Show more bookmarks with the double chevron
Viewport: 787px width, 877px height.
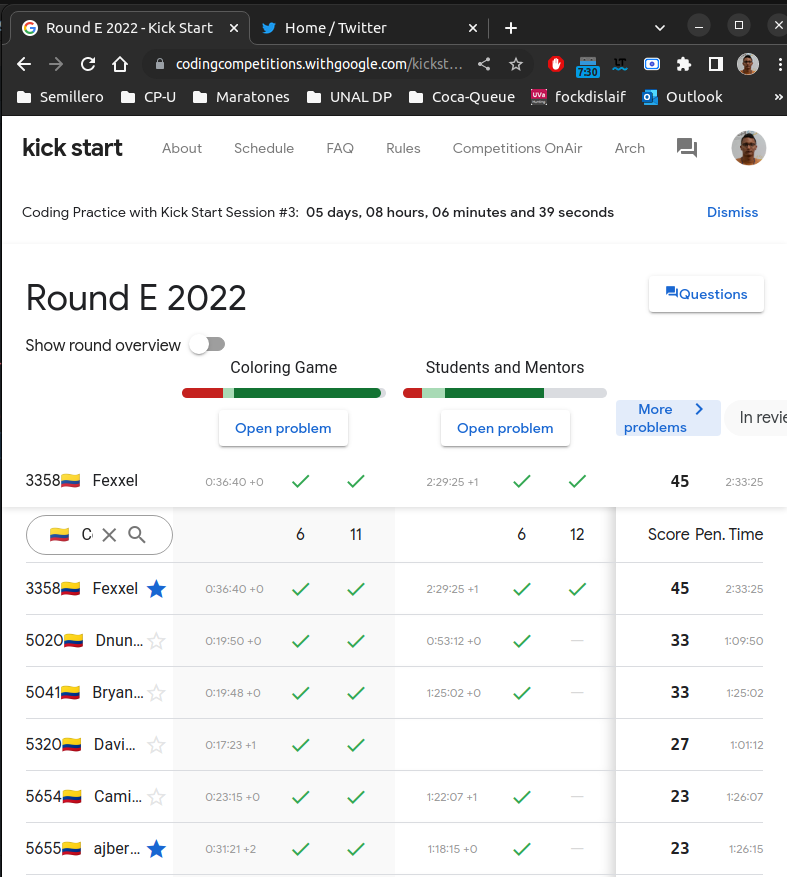point(779,97)
